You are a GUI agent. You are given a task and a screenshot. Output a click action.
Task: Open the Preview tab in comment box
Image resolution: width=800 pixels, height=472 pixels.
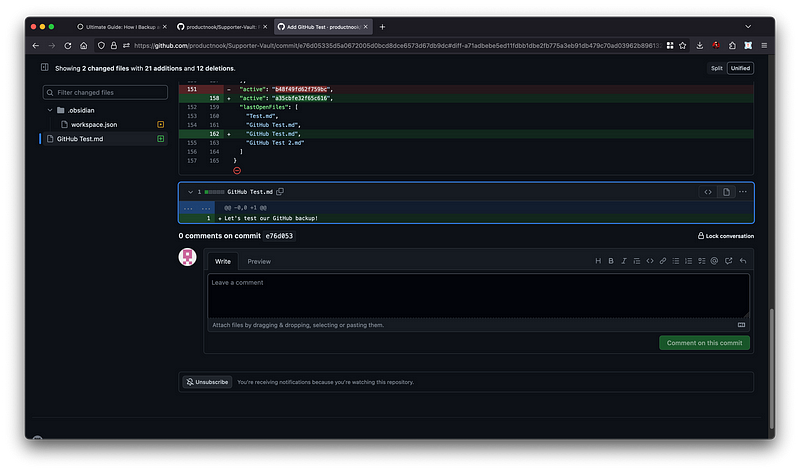click(x=259, y=261)
